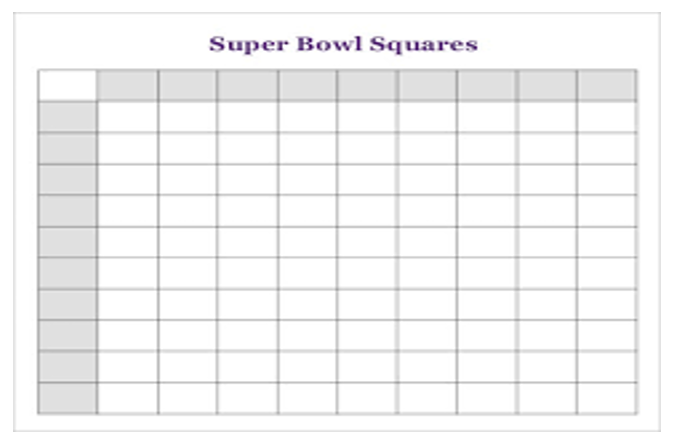
Task: Click the white square in second row, third column
Action: [248, 148]
